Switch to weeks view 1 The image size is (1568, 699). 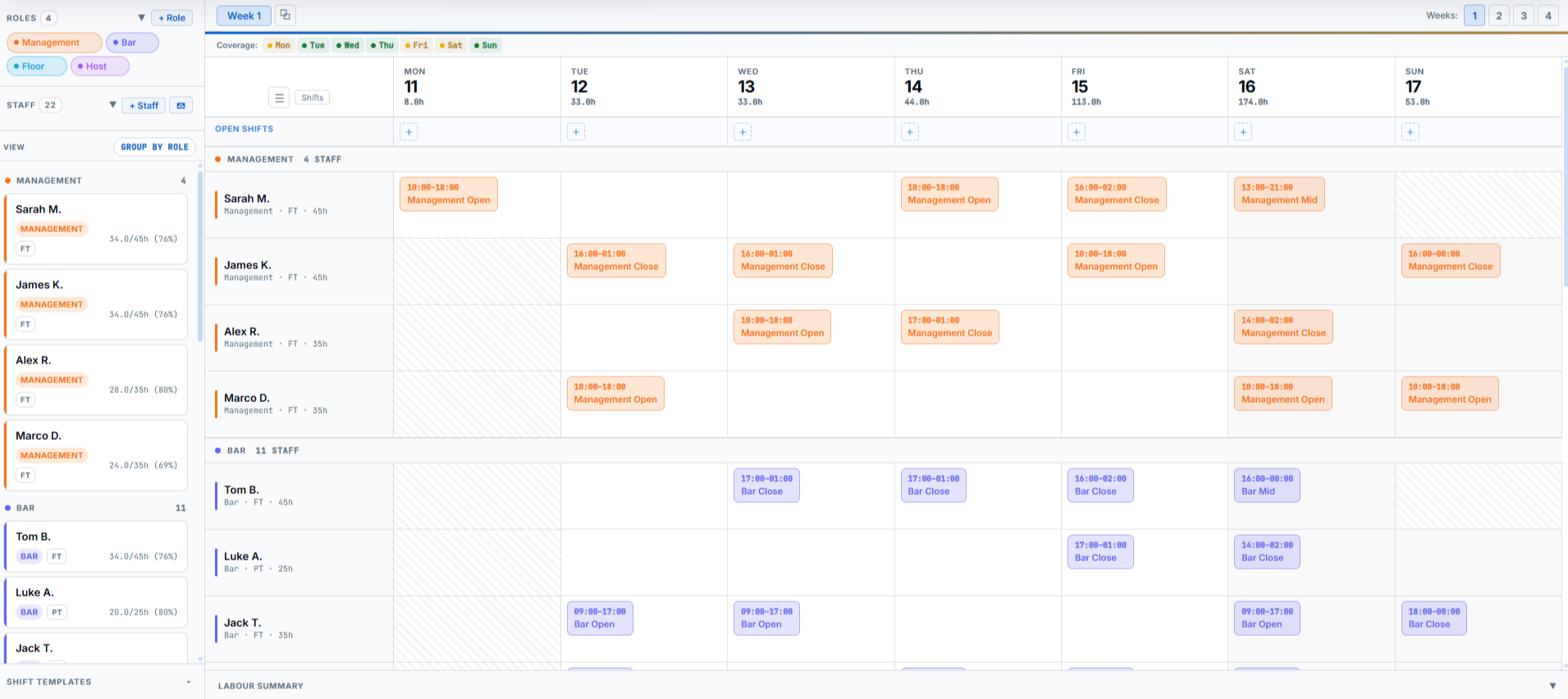pos(1474,16)
